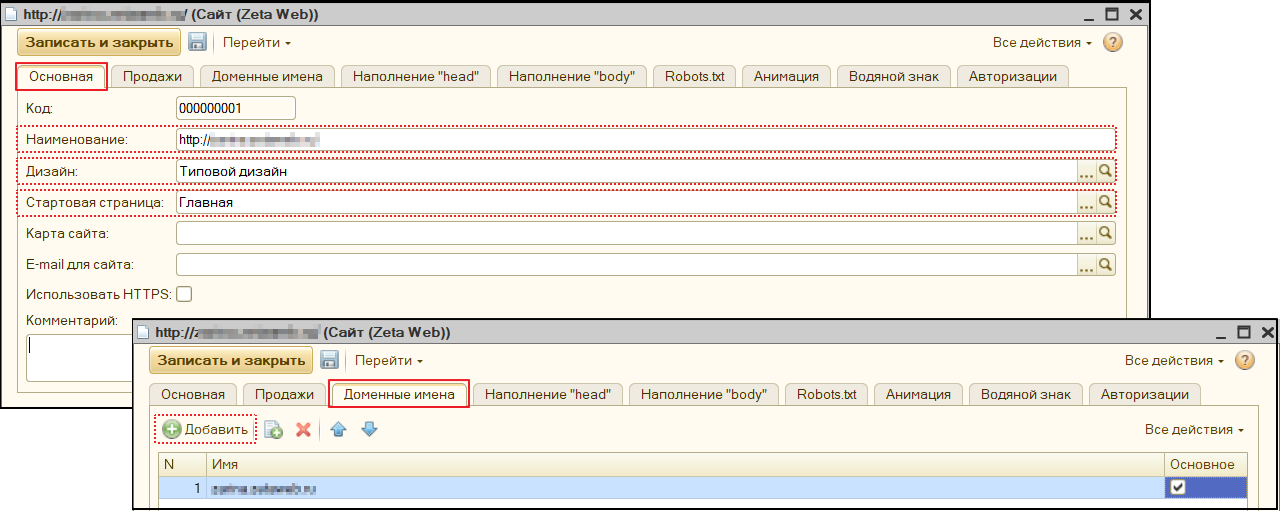The width and height of the screenshot is (1281, 513).
Task: Delete row with the red X icon
Action: pos(303,430)
